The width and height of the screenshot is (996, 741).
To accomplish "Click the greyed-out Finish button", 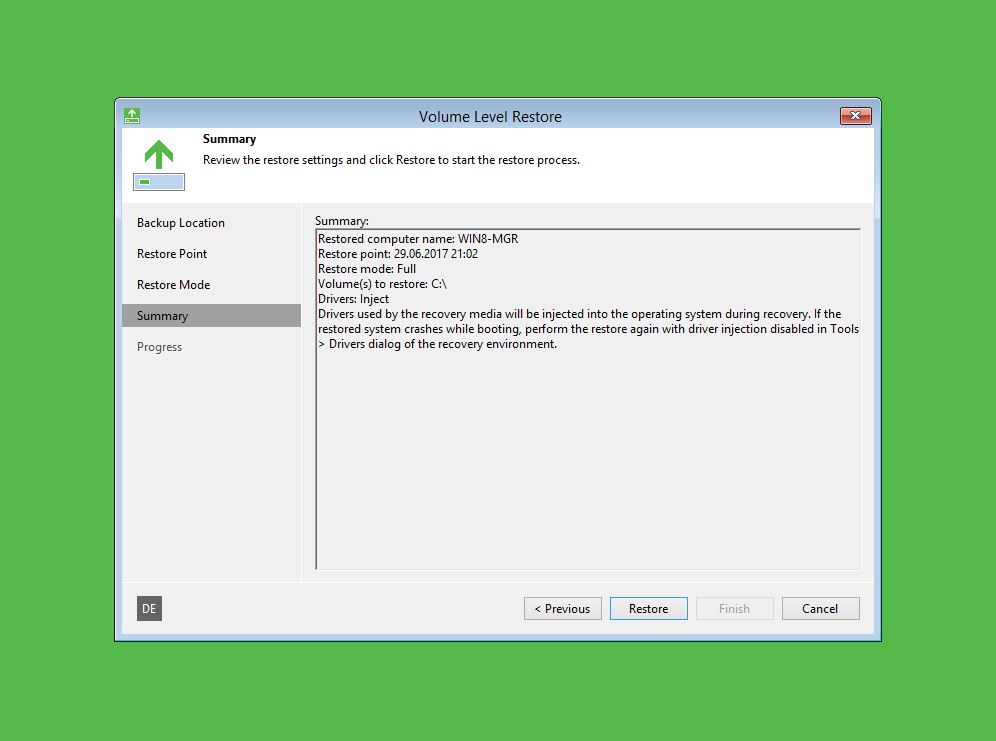I will point(734,608).
